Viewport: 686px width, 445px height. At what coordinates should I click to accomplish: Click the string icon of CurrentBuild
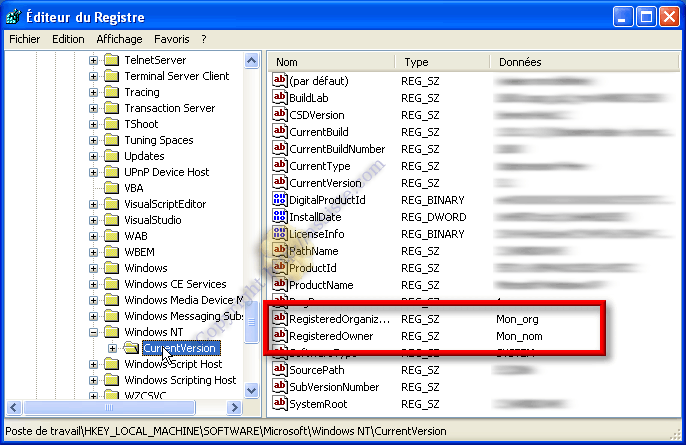coord(280,131)
